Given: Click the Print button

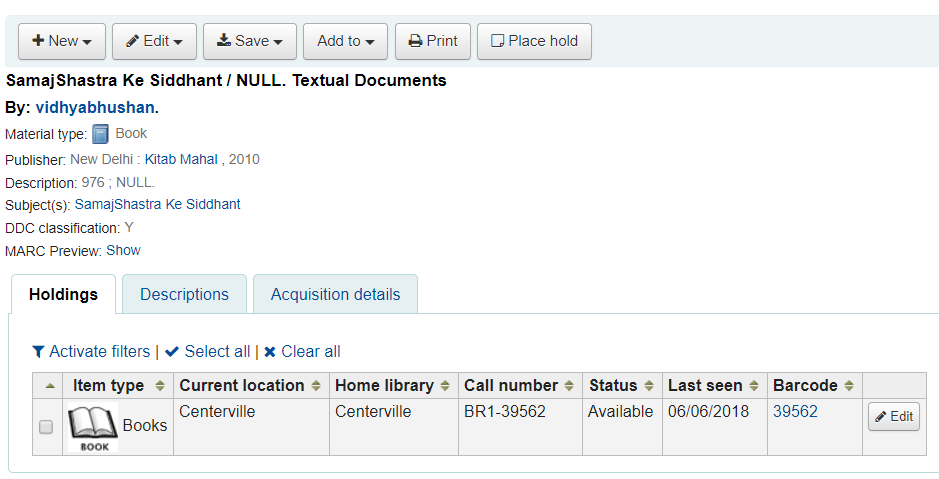Looking at the screenshot, I should 433,41.
